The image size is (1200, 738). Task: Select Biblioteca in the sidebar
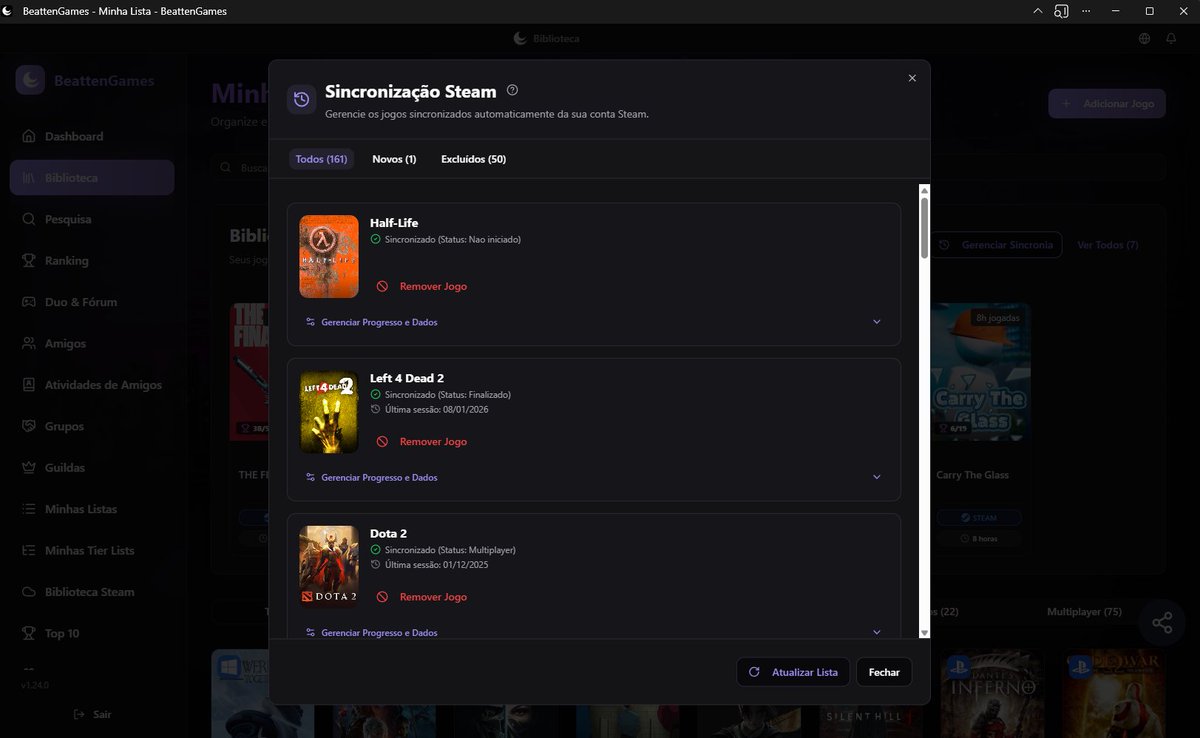pyautogui.click(x=92, y=177)
